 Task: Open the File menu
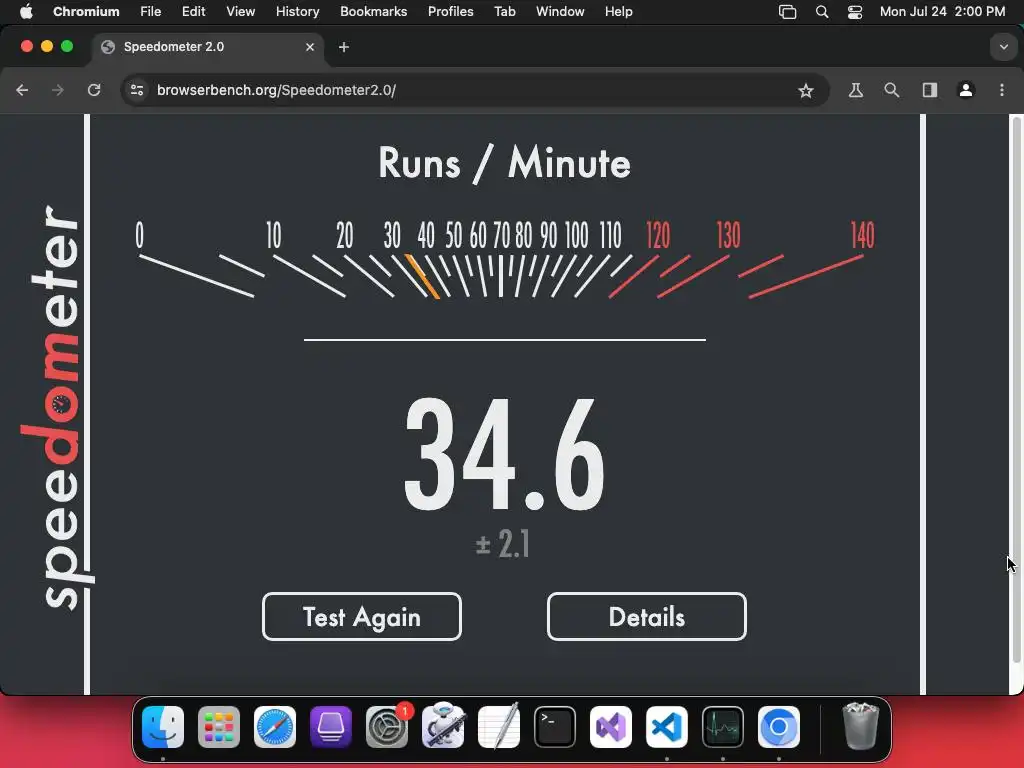150,11
